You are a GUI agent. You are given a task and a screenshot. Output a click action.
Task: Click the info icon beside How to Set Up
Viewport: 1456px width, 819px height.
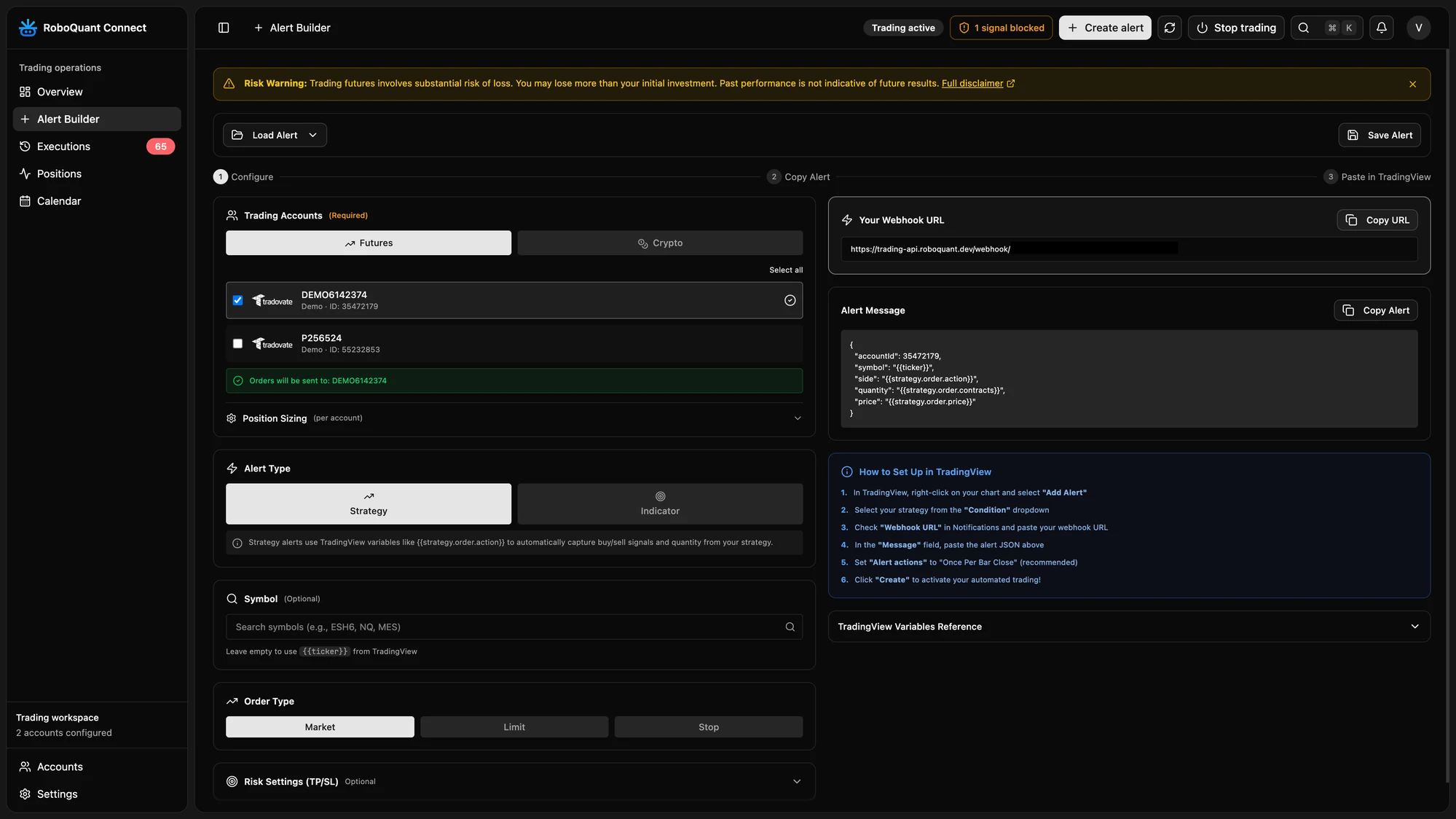click(x=847, y=472)
